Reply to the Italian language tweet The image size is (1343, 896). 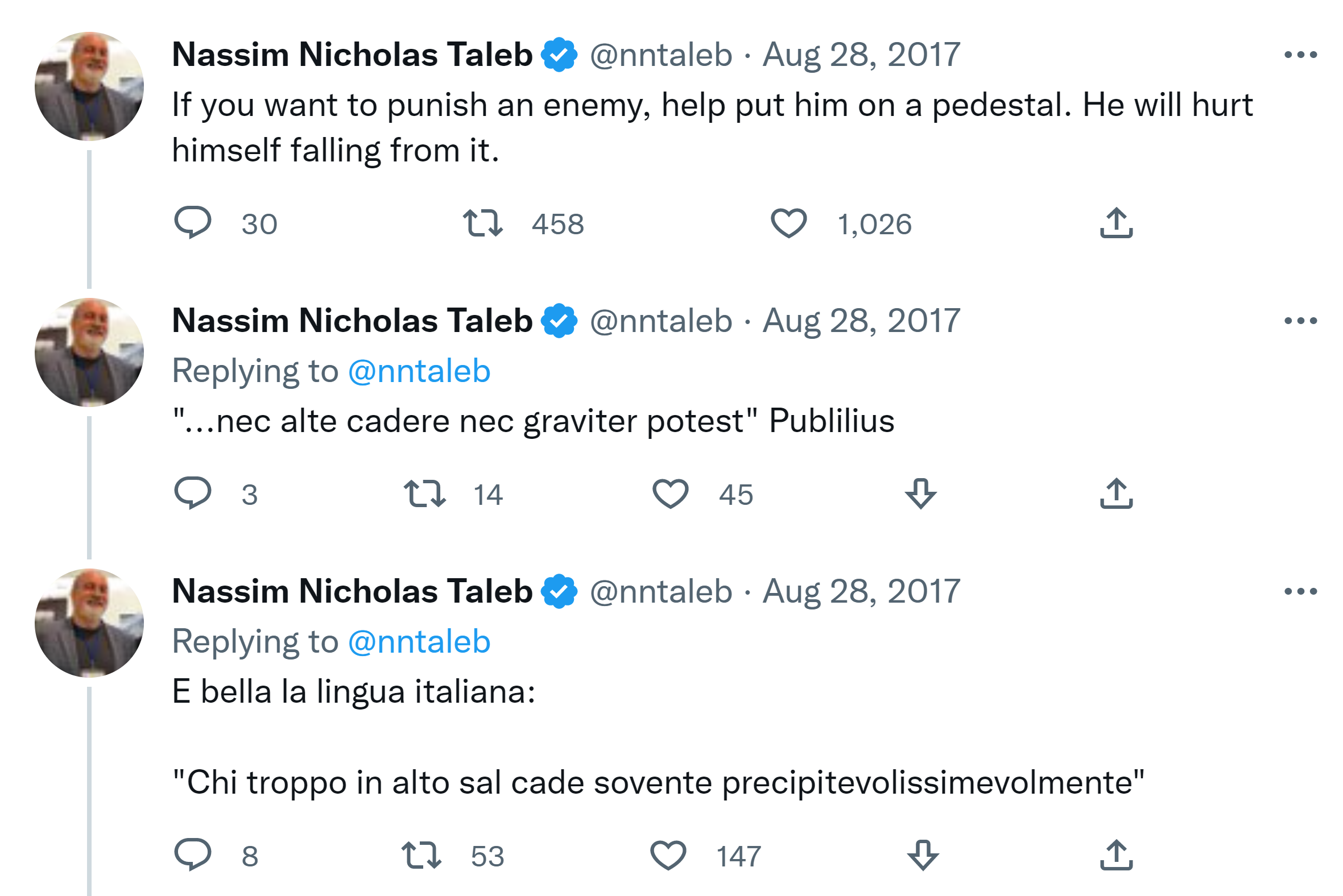click(x=193, y=855)
